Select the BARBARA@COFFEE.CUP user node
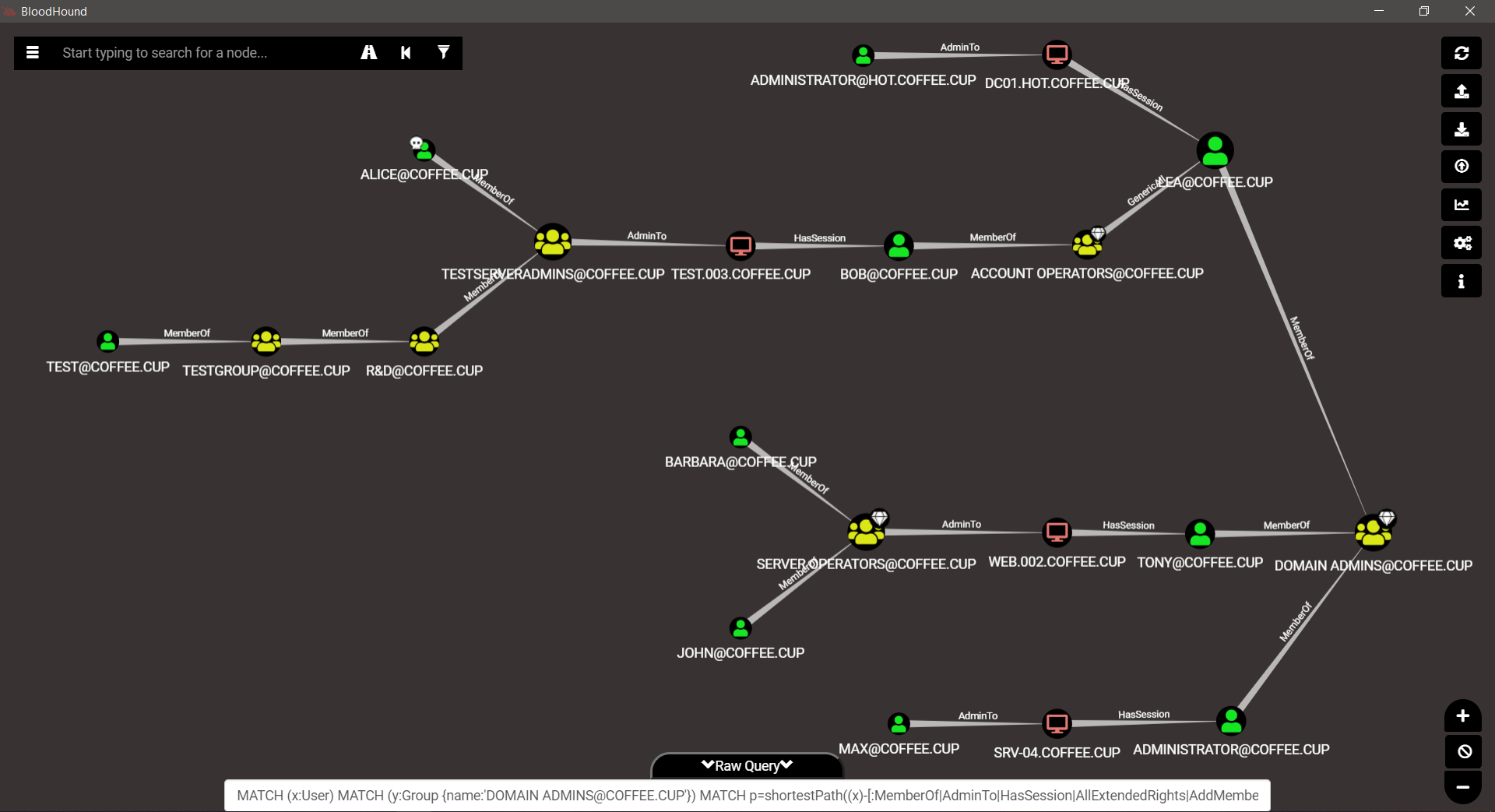Screen dimensions: 1495x812 coord(740,437)
